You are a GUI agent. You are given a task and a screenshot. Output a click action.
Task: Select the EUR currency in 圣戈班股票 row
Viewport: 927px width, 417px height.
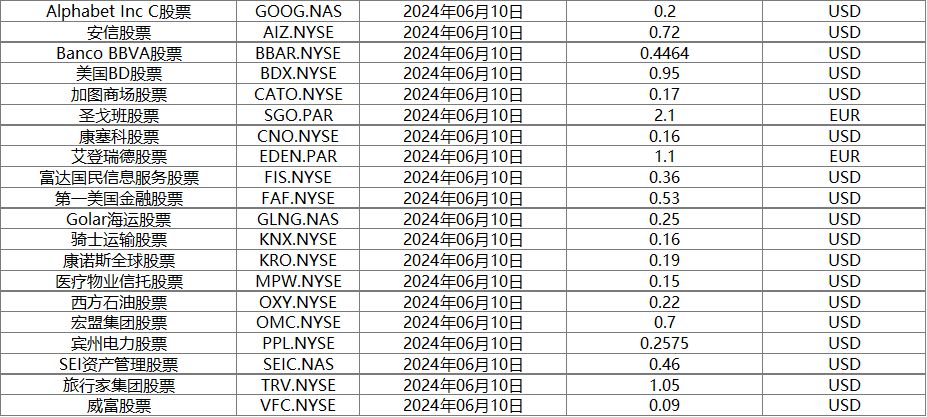[845, 115]
